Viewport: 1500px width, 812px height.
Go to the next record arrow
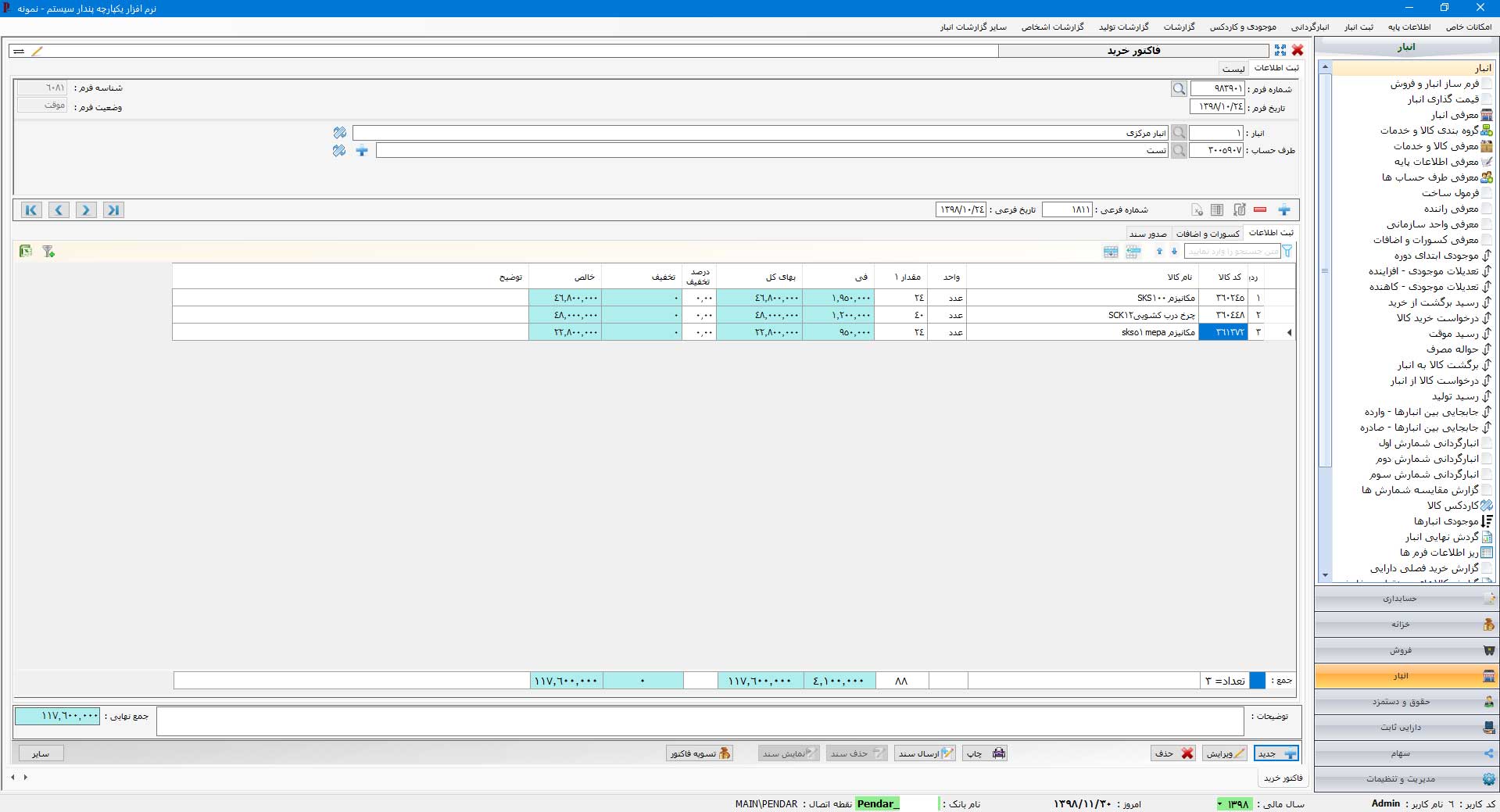(86, 209)
